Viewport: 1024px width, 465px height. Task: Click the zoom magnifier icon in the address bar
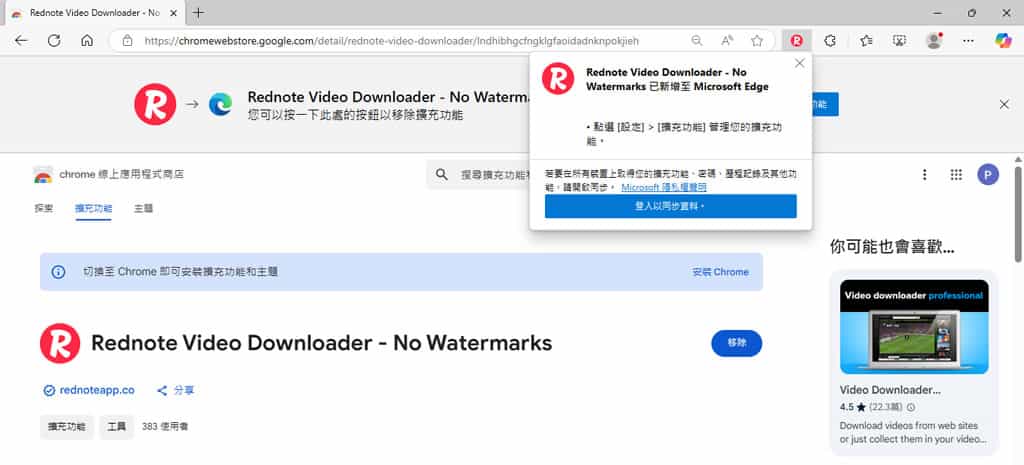tap(697, 40)
